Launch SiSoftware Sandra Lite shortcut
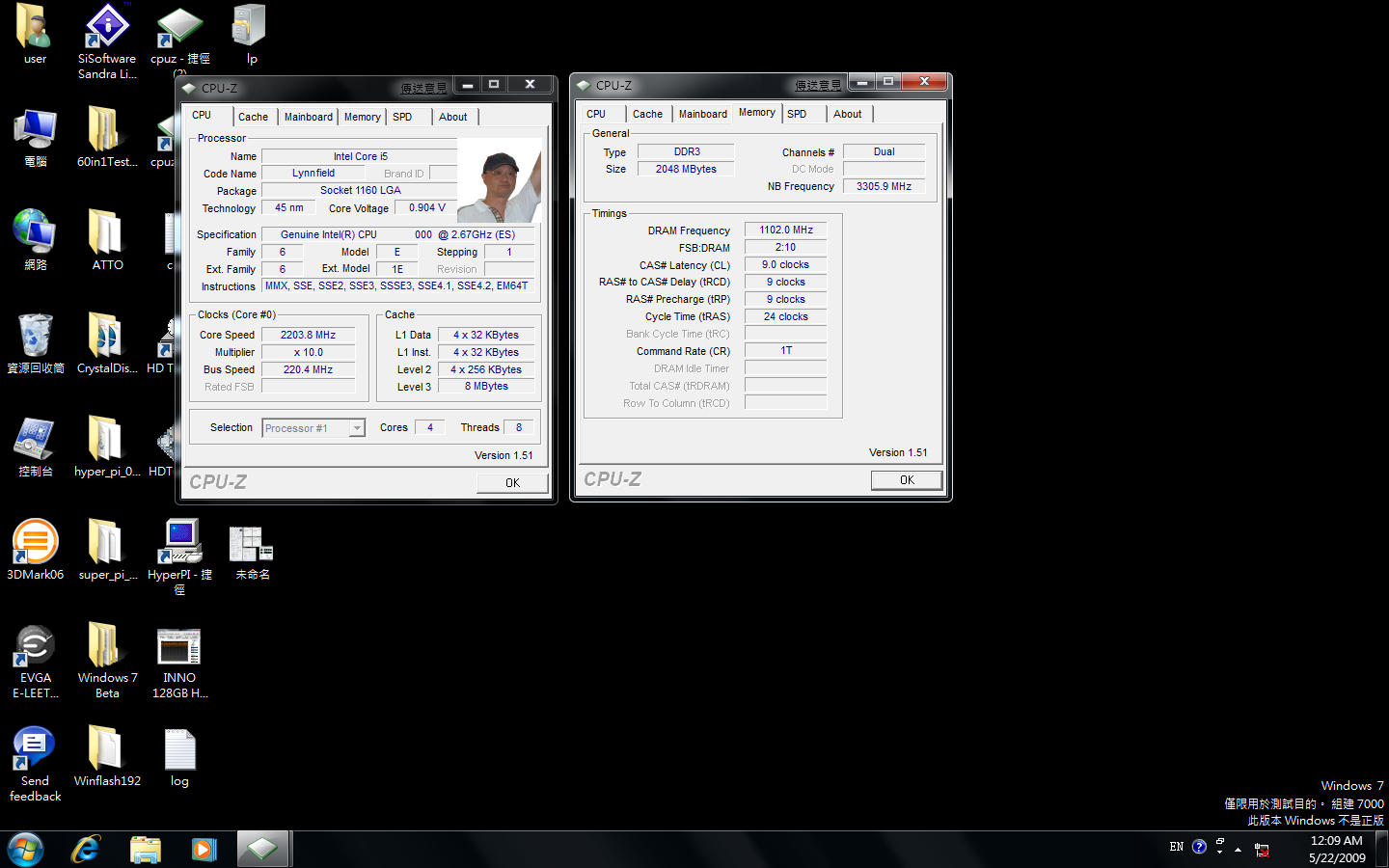 (107, 41)
